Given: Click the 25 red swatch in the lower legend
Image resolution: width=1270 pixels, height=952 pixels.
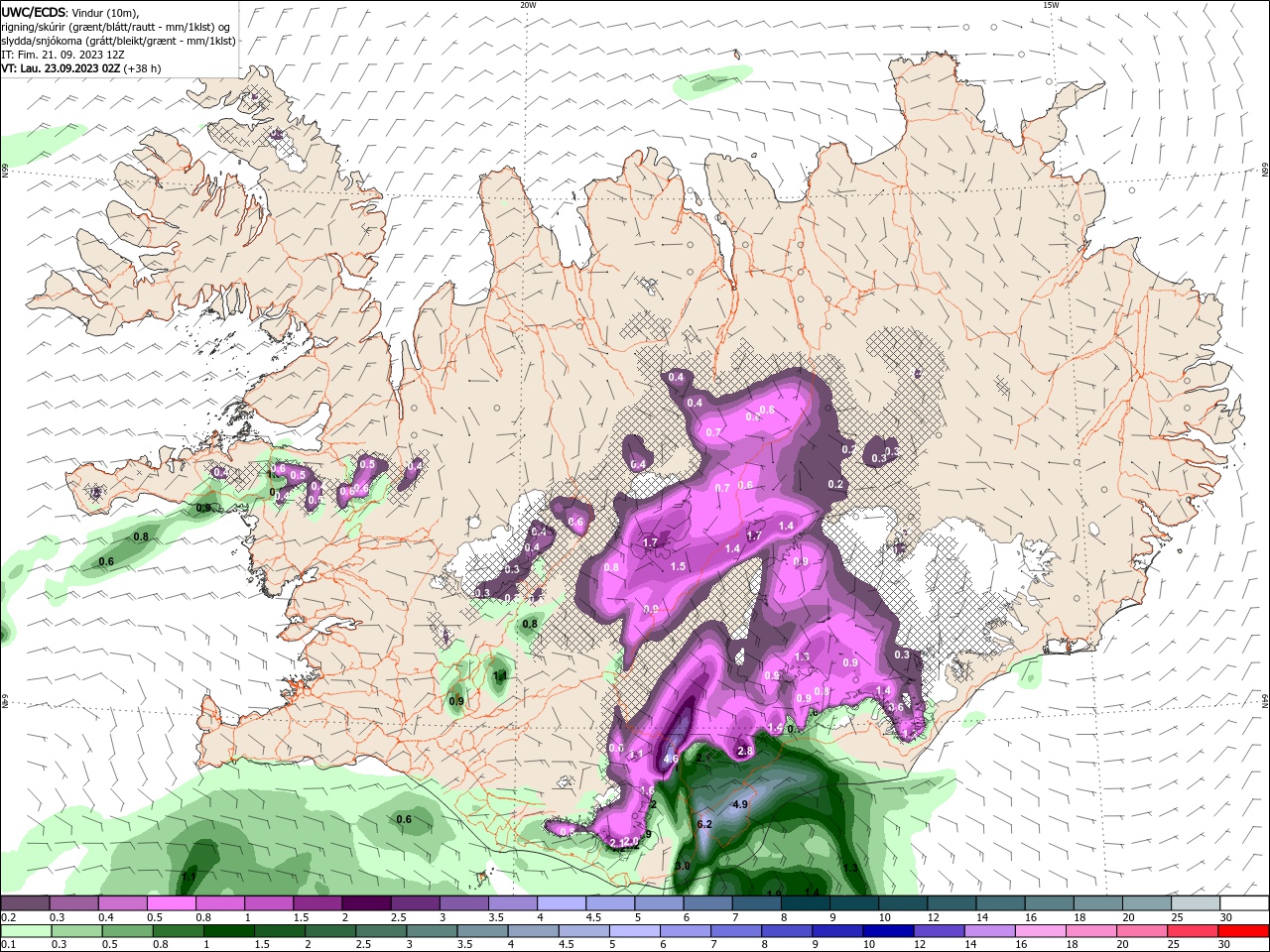Looking at the screenshot, I should 1192,931.
